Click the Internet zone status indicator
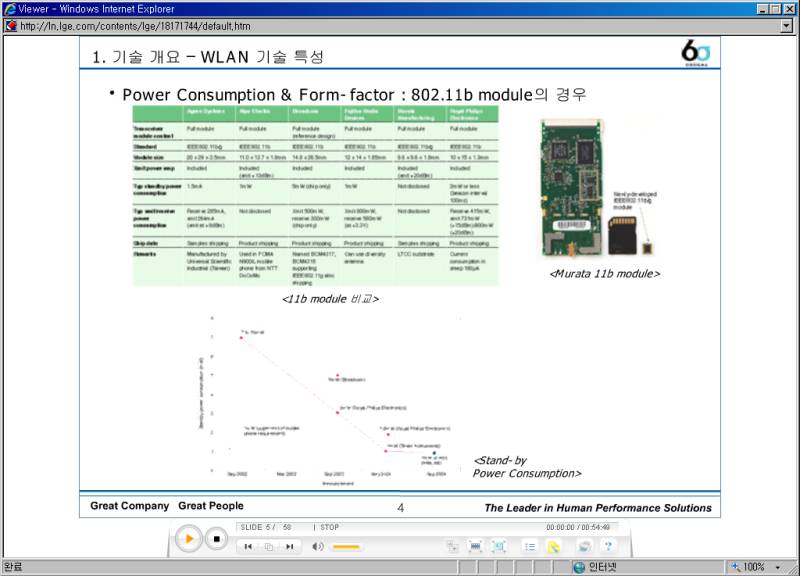 (x=598, y=567)
